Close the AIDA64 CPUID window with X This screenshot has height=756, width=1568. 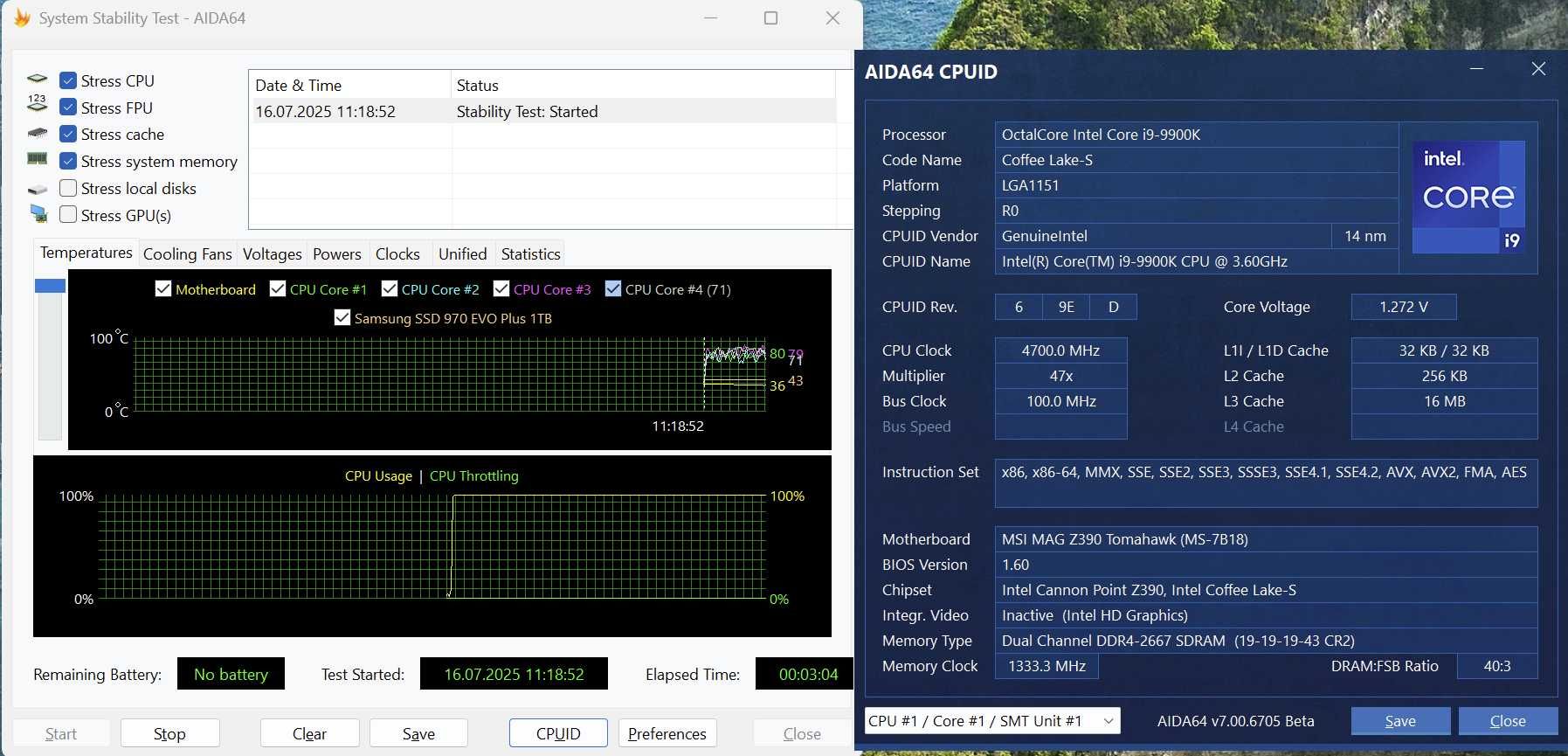1538,69
